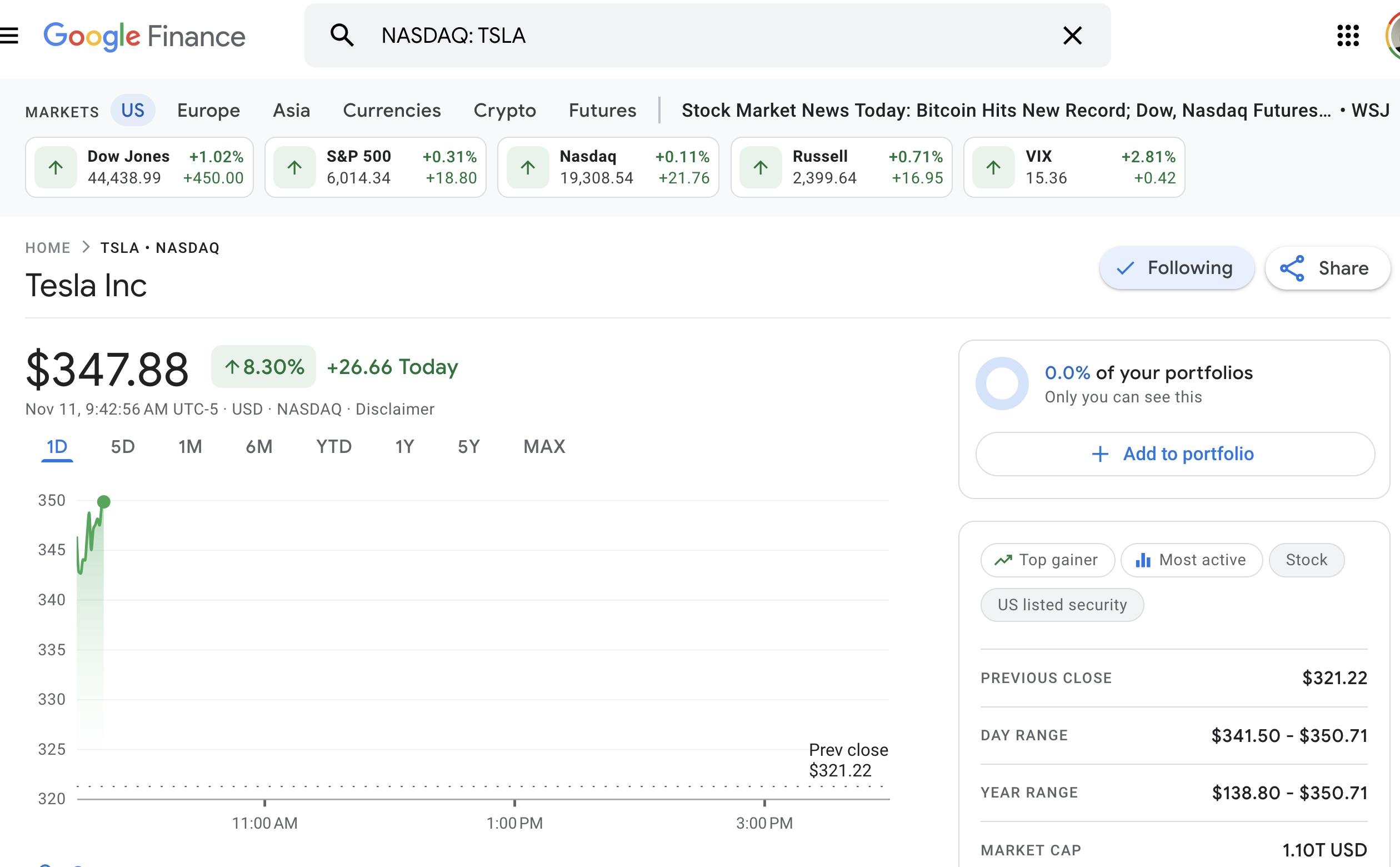
Task: Select the YTD chart range
Action: (x=334, y=447)
